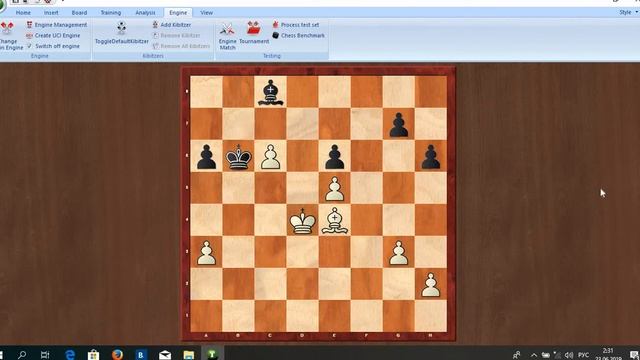
Task: Toggle the Switch off engine checkbox
Action: pyautogui.click(x=29, y=46)
